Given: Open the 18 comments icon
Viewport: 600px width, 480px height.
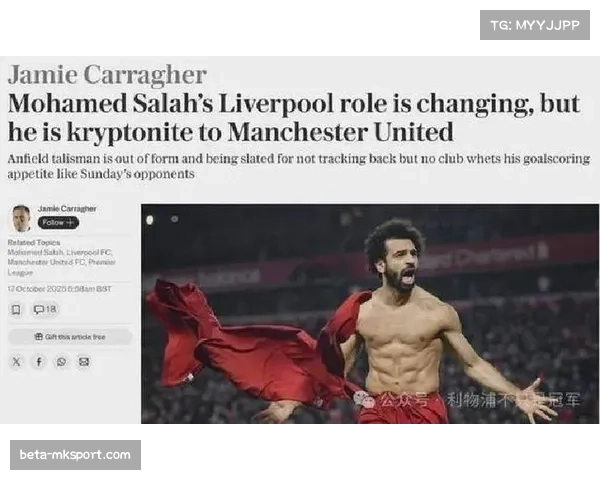Looking at the screenshot, I should pos(45,309).
